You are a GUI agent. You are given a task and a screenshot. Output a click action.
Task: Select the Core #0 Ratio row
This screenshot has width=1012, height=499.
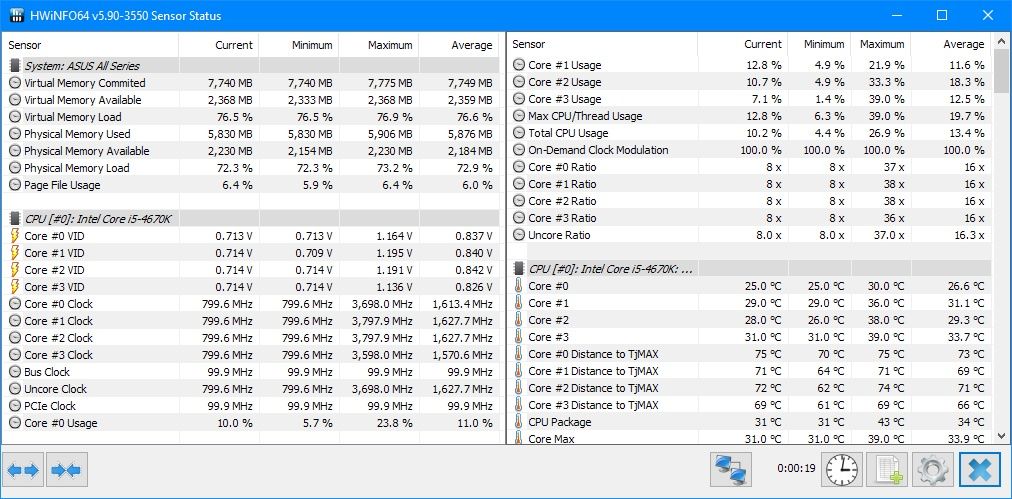(749, 167)
